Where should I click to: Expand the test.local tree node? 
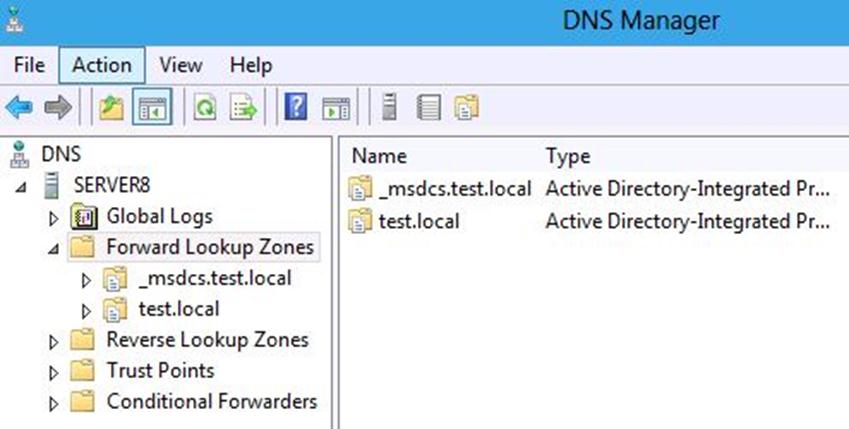click(x=86, y=311)
